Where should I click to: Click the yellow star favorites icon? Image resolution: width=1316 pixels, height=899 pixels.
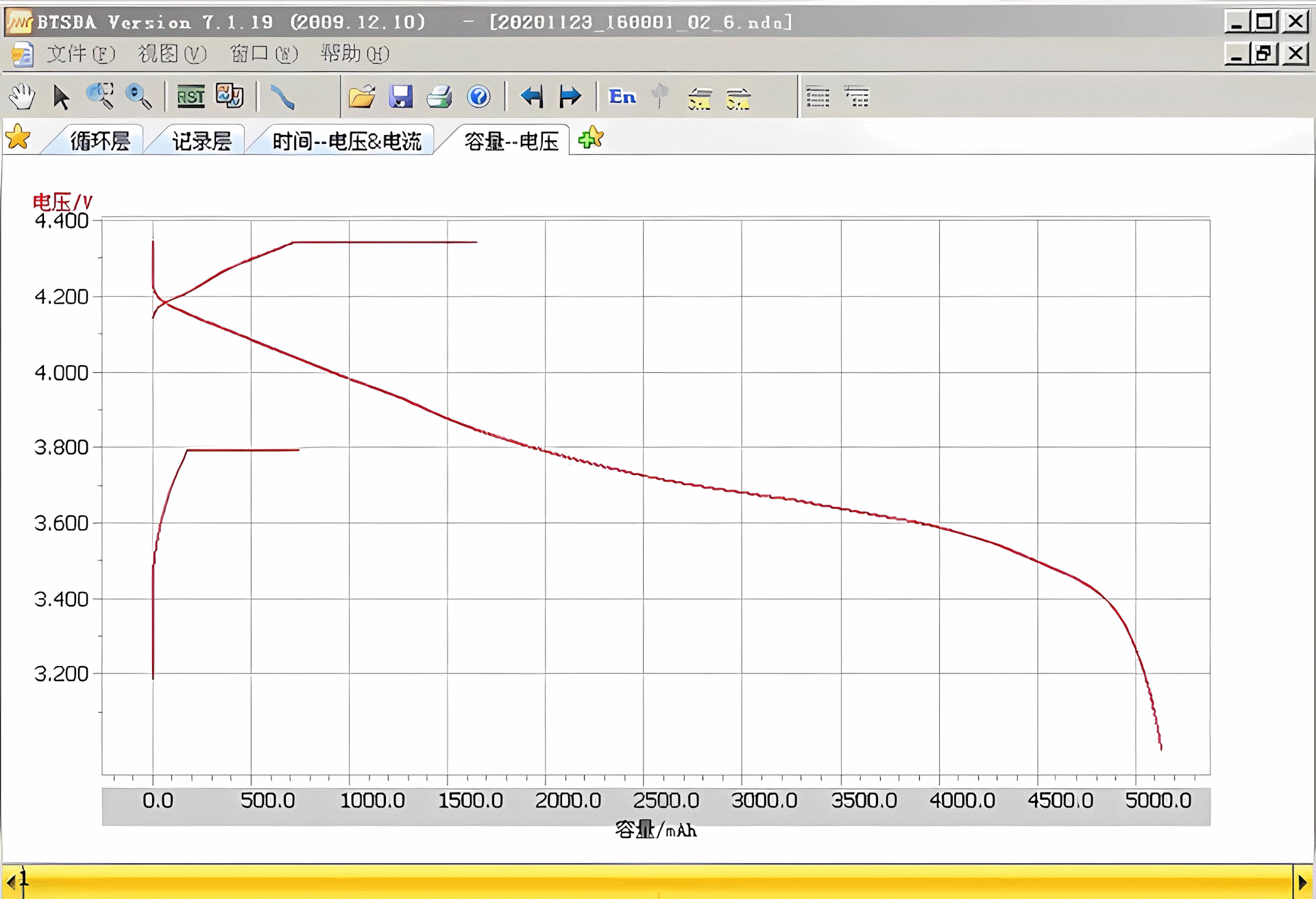[x=18, y=138]
